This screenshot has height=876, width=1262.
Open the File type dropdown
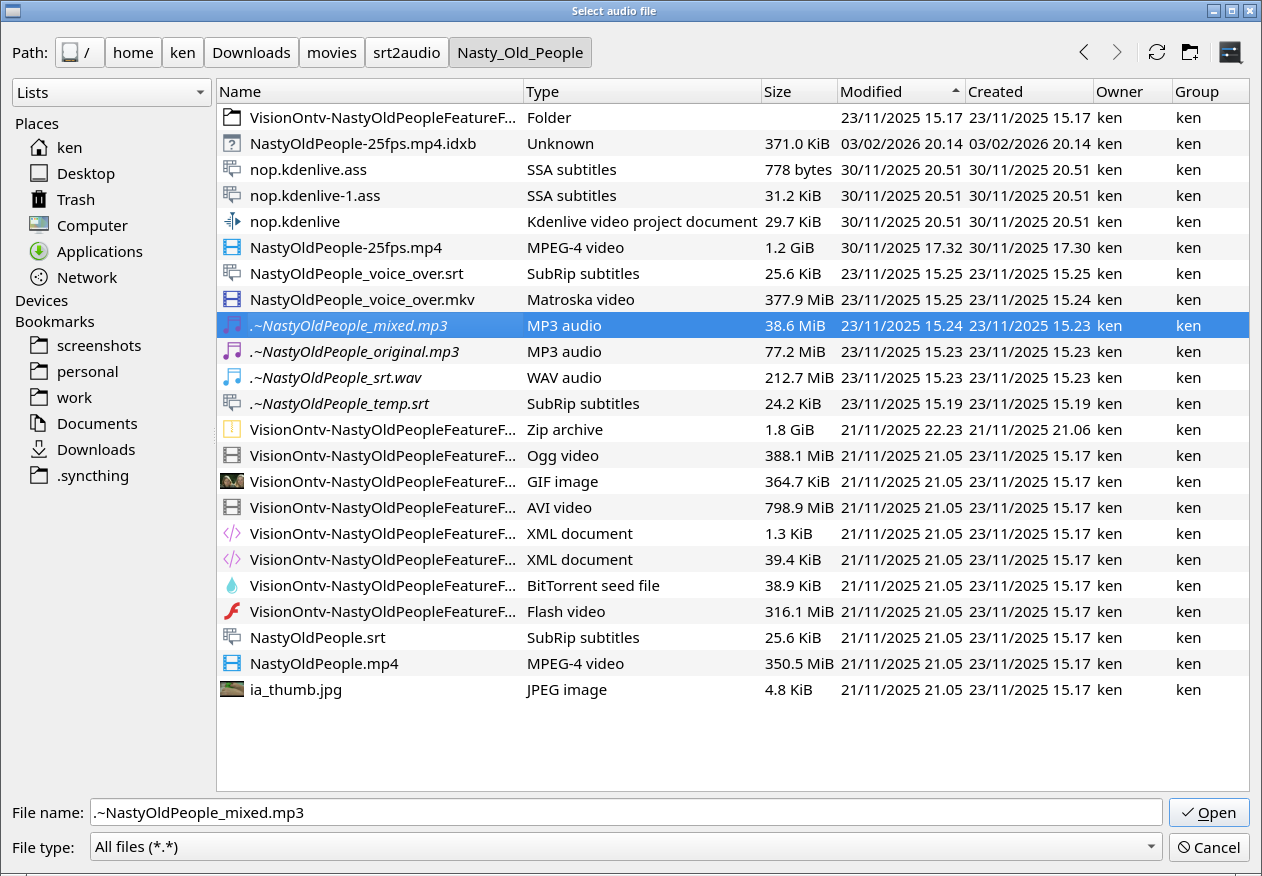pos(625,848)
